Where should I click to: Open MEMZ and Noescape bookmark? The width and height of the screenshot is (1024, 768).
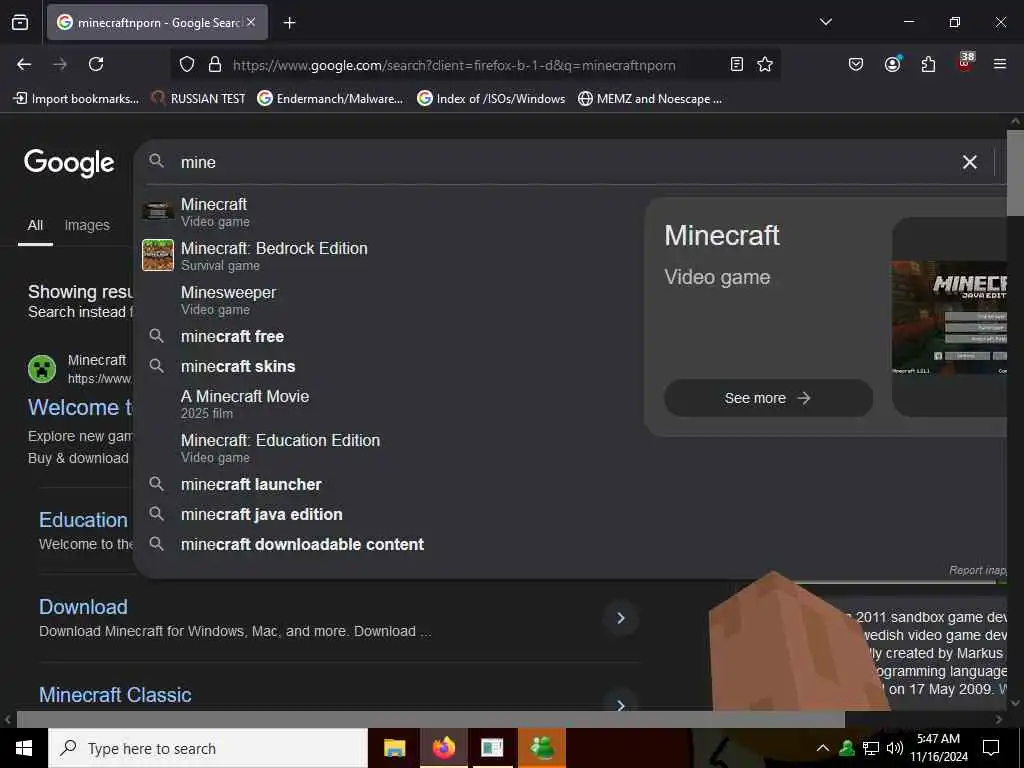click(650, 99)
